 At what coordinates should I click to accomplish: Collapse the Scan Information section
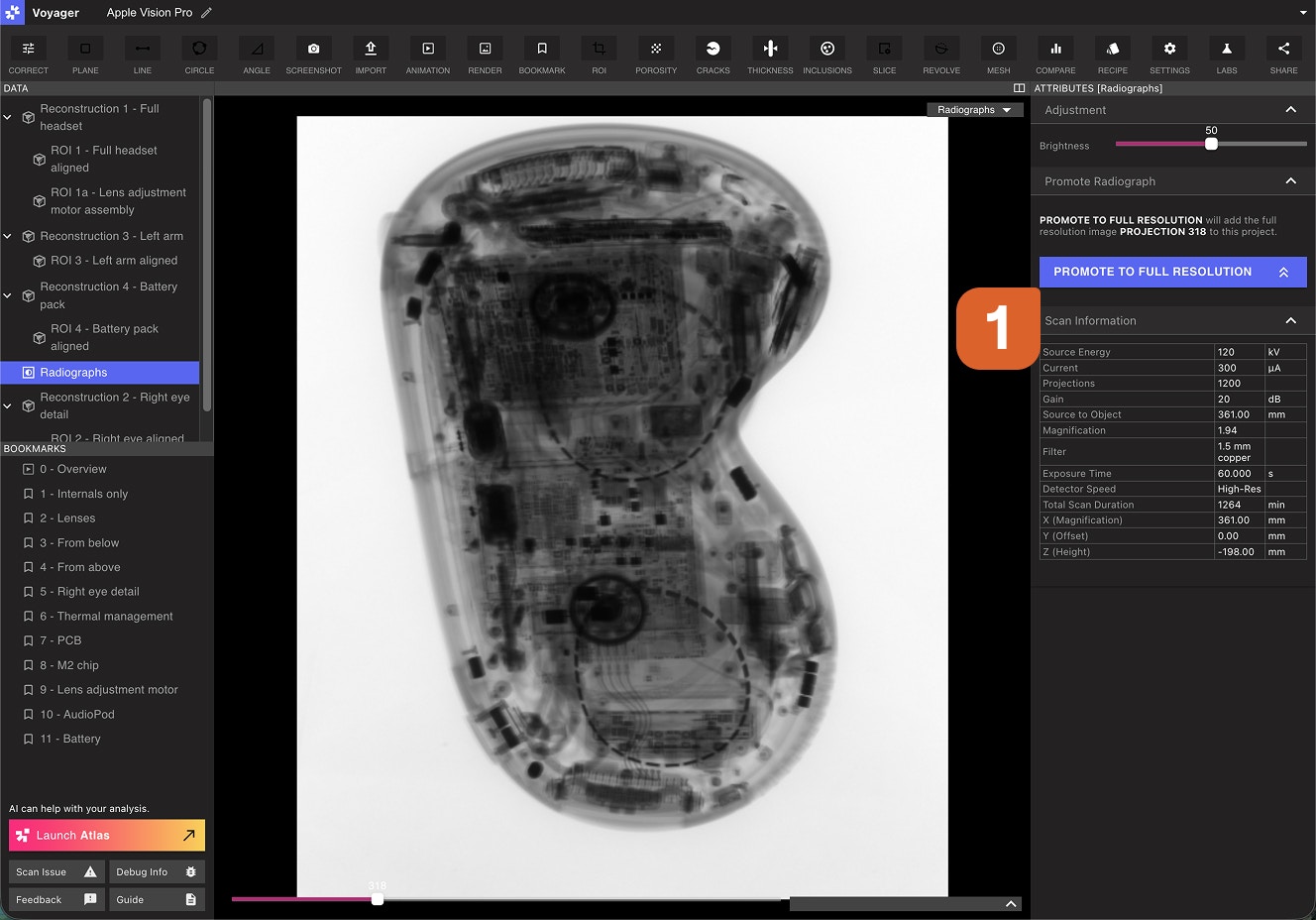(1290, 320)
